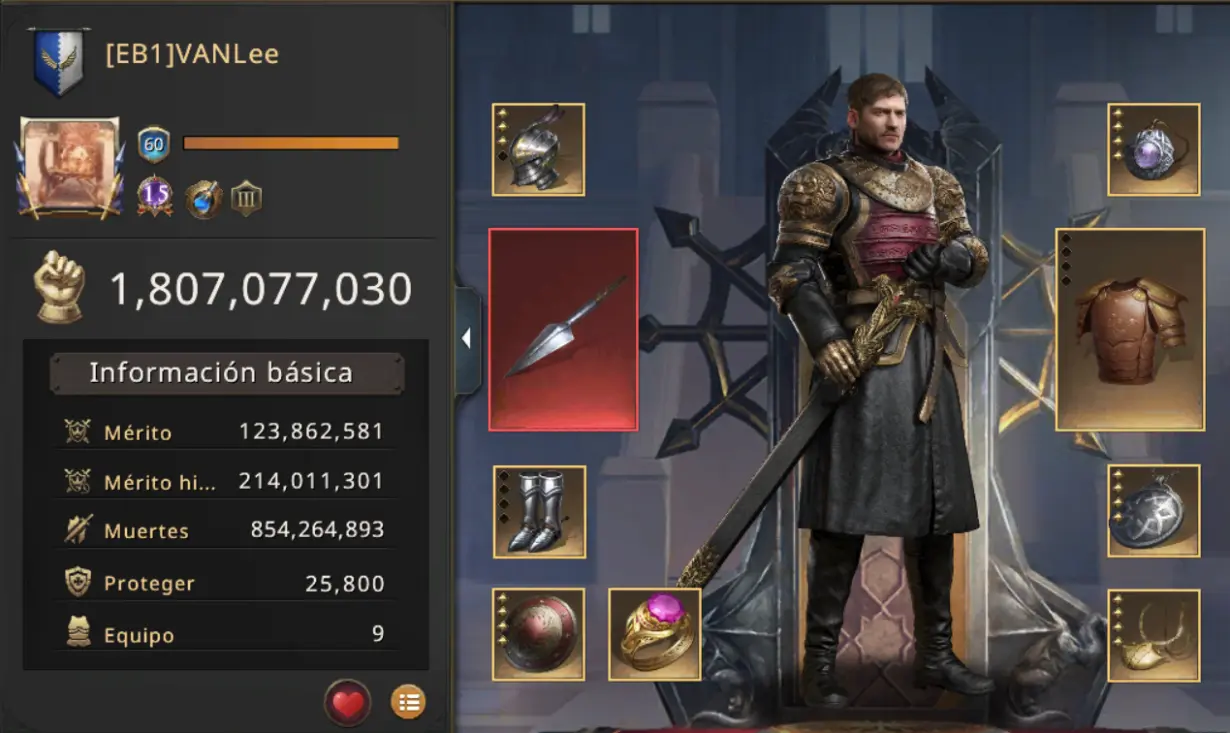Click the player avatar portrait
The image size is (1230, 733).
tap(69, 168)
